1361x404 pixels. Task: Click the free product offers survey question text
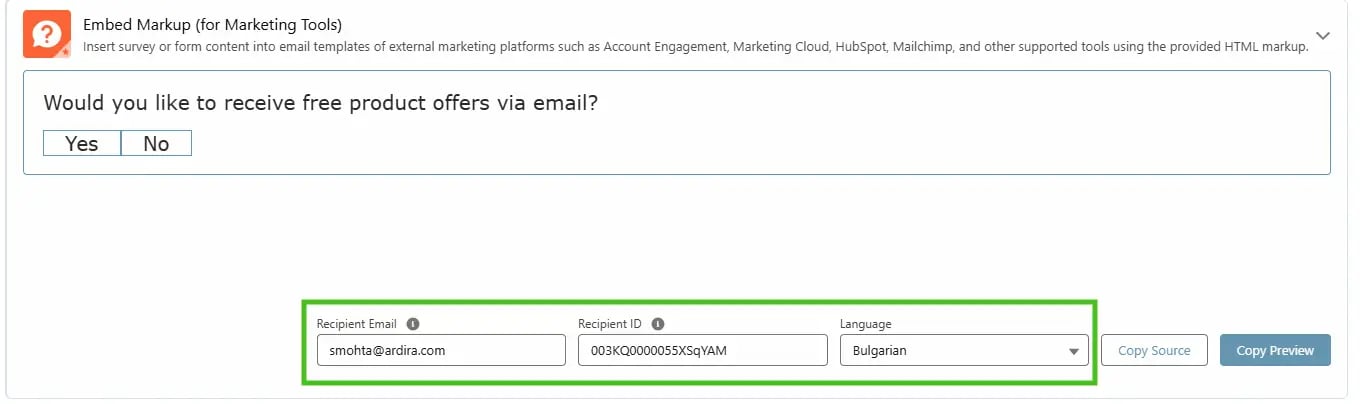click(321, 103)
